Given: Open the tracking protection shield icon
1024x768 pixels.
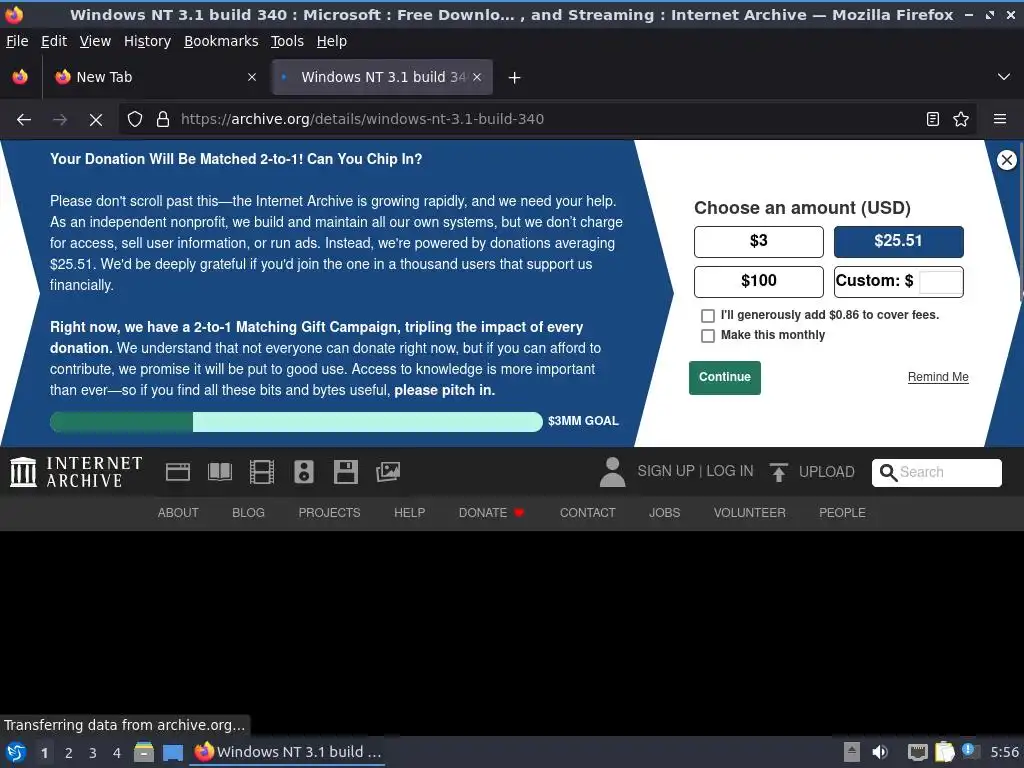Looking at the screenshot, I should tap(135, 120).
